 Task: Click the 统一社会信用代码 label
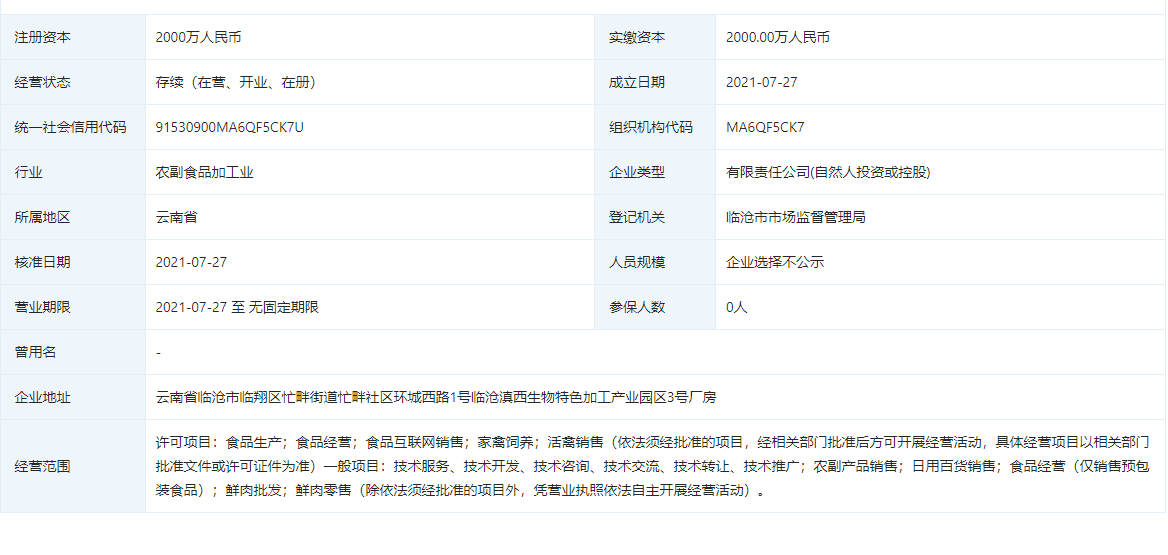tap(70, 127)
